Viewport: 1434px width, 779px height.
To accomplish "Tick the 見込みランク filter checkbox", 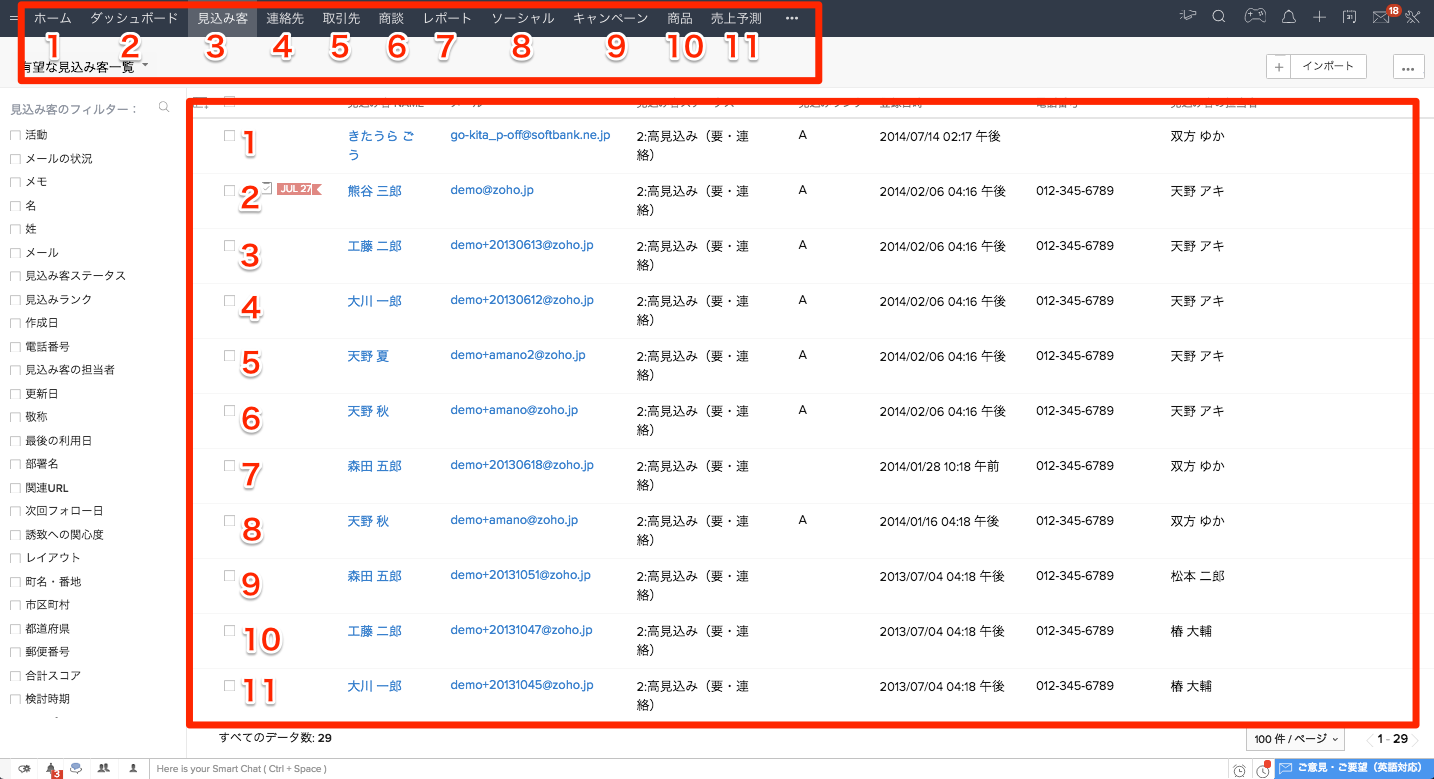I will [15, 299].
